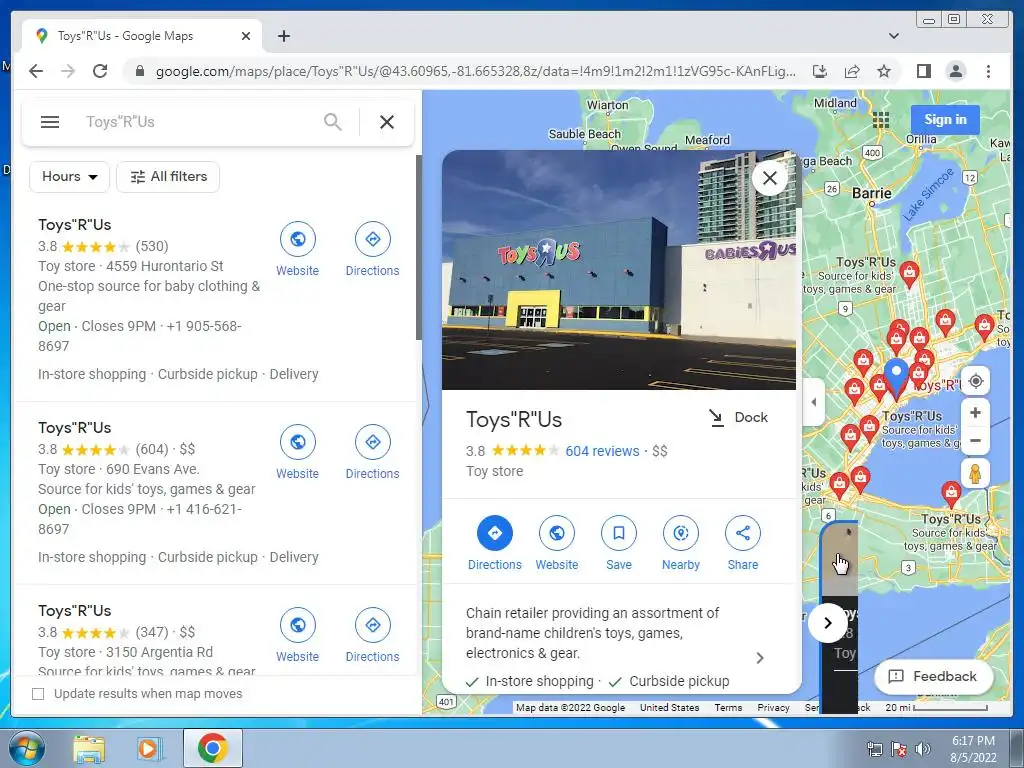This screenshot has height=768, width=1024.
Task: Click the Toys"R"Us storefront photo
Action: click(618, 270)
